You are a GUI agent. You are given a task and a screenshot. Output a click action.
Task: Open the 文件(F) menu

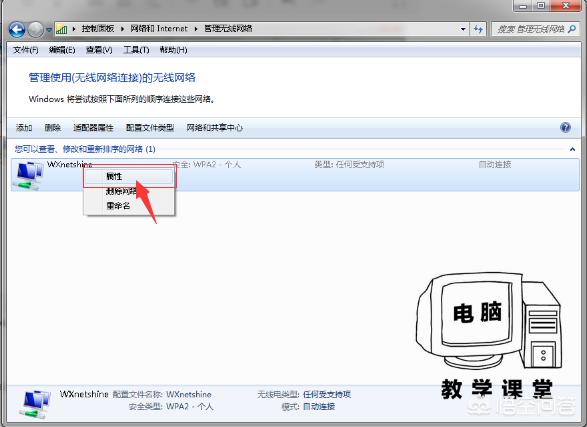[25, 50]
